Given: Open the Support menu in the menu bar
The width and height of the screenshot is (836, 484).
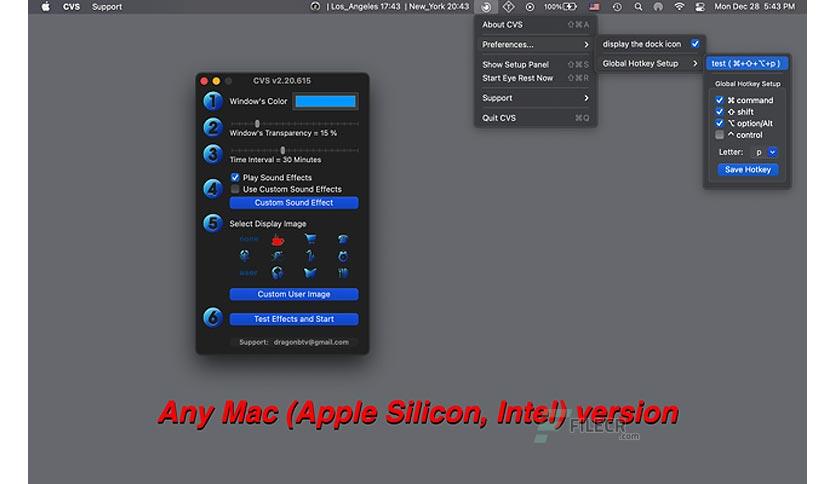Looking at the screenshot, I should pyautogui.click(x=107, y=7).
